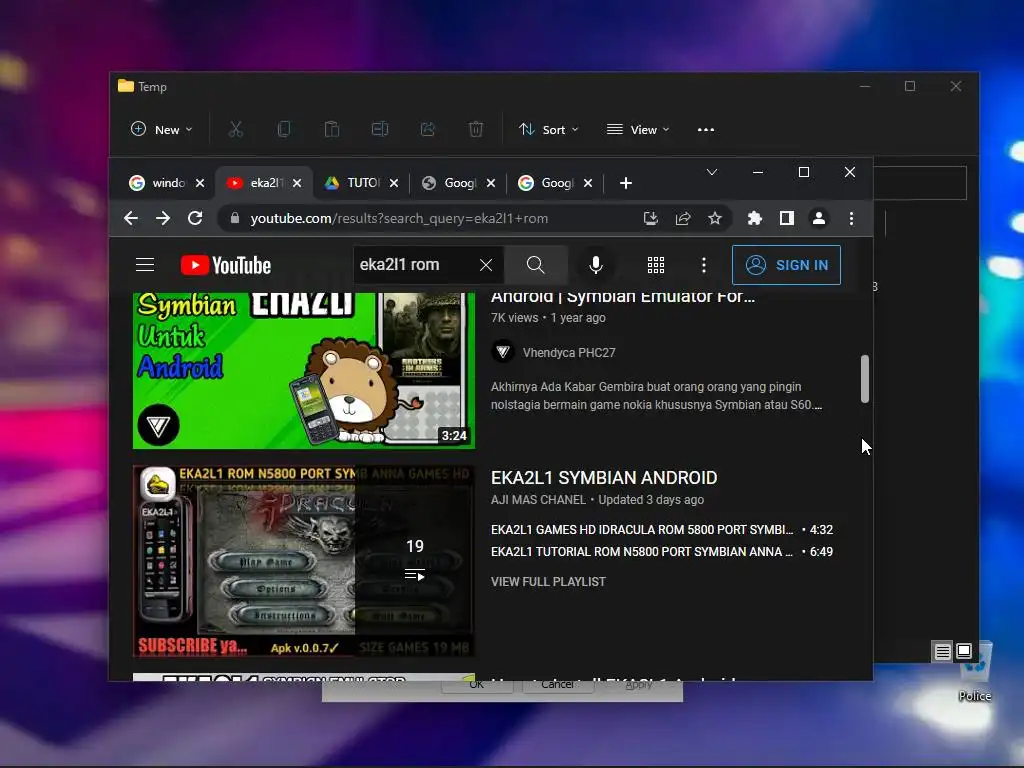The width and height of the screenshot is (1024, 768).
Task: Switch Temp window to details view
Action: click(942, 652)
